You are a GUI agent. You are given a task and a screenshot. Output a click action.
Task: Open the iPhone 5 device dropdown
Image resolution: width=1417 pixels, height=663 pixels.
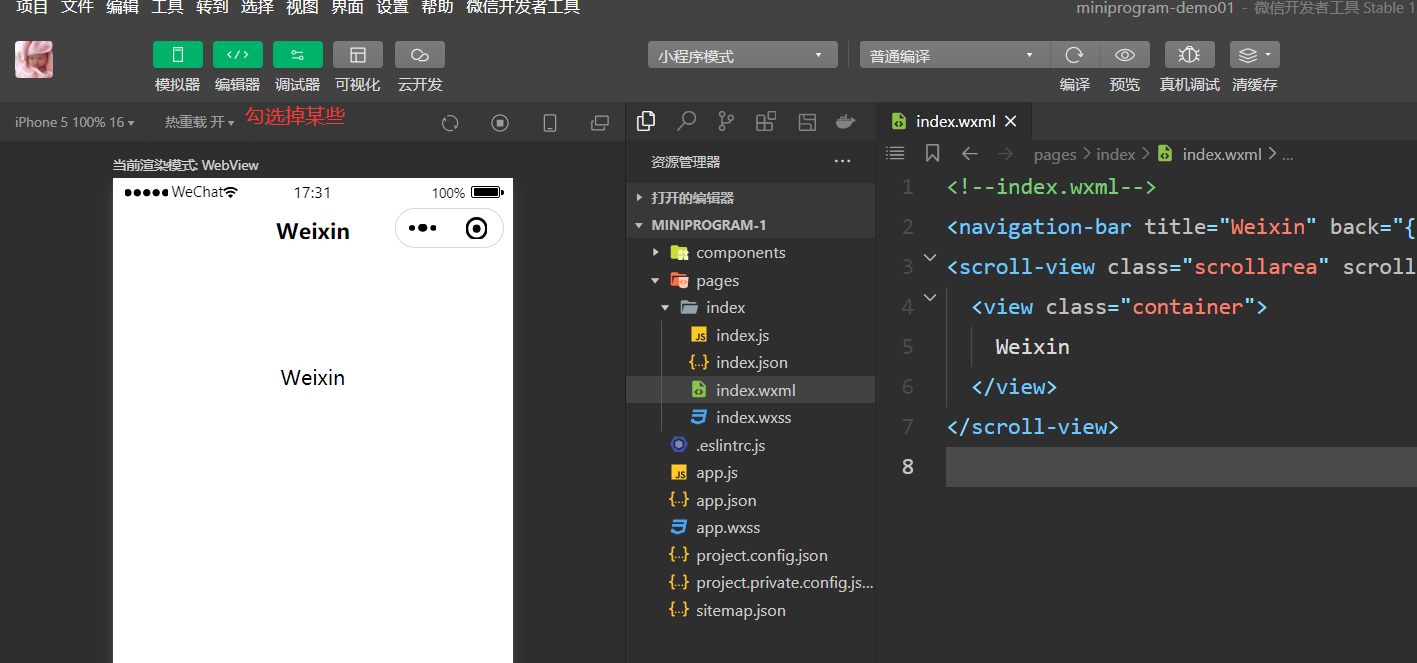pos(75,122)
